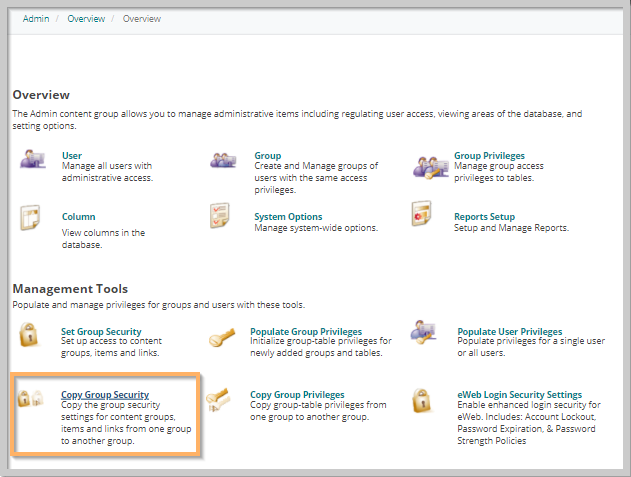631x477 pixels.
Task: Select the last Overview breadcrumb item
Action: (142, 19)
